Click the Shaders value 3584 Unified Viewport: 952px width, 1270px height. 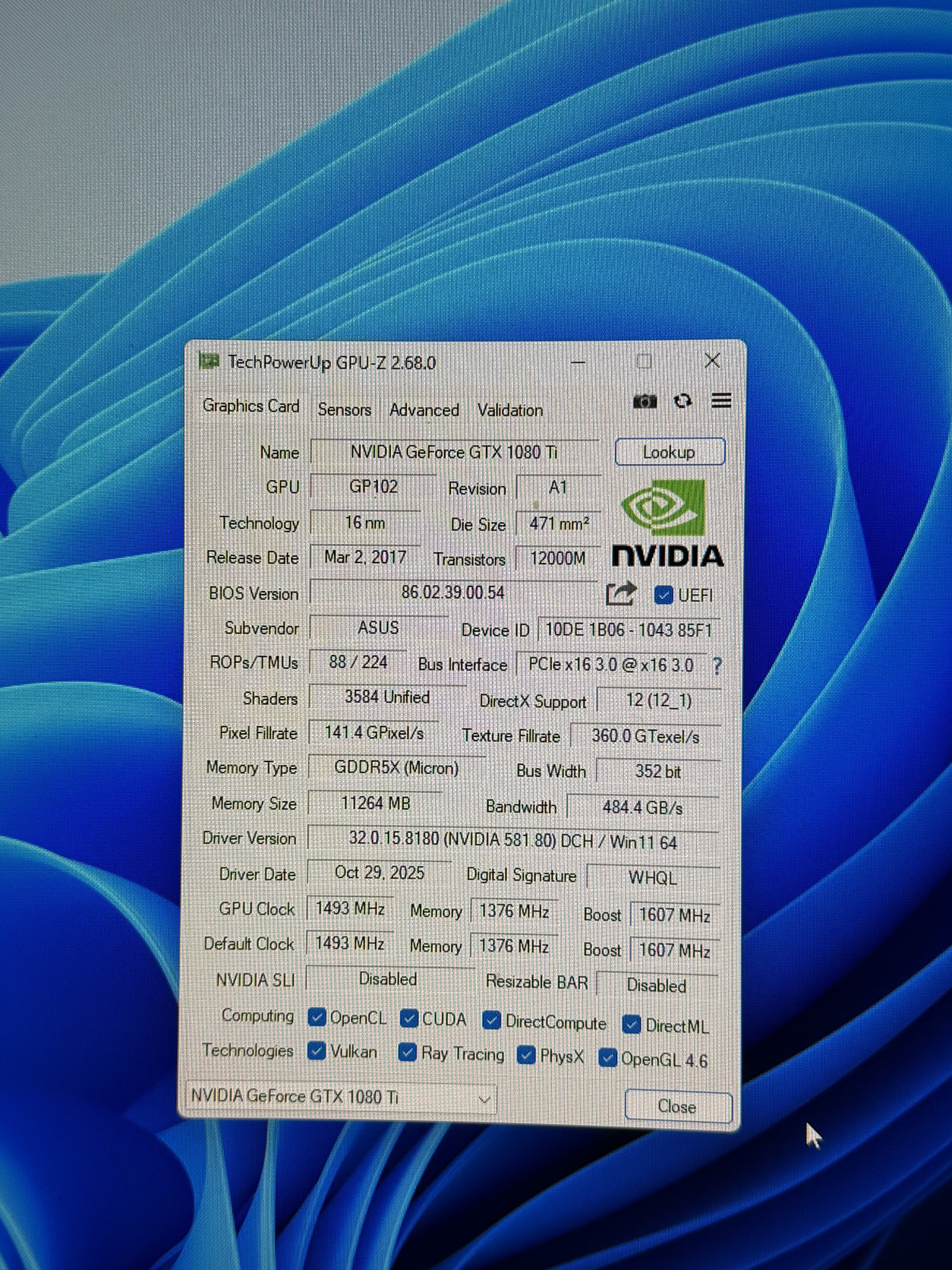[x=387, y=697]
